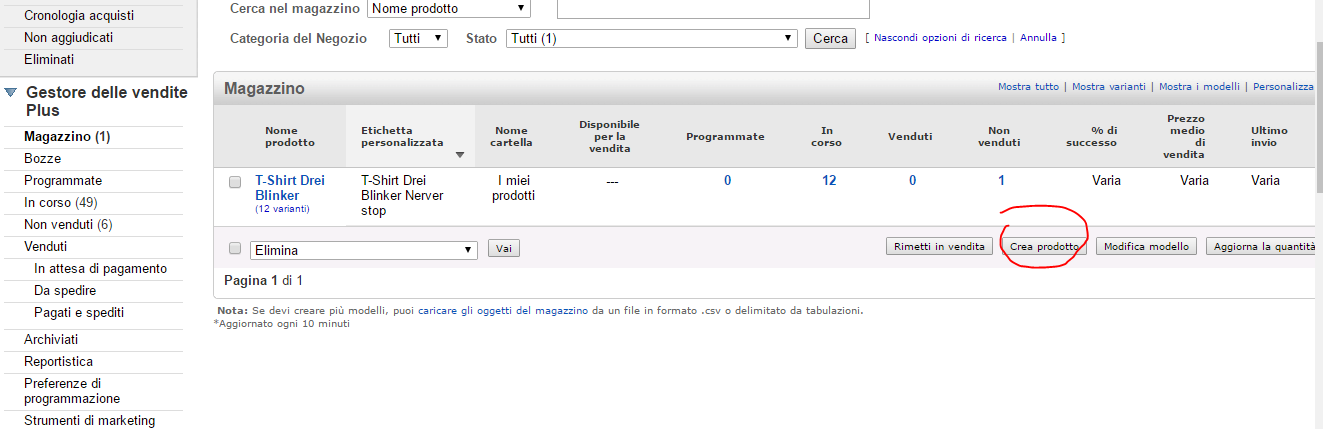Click the warehouse search text field

pyautogui.click(x=712, y=9)
